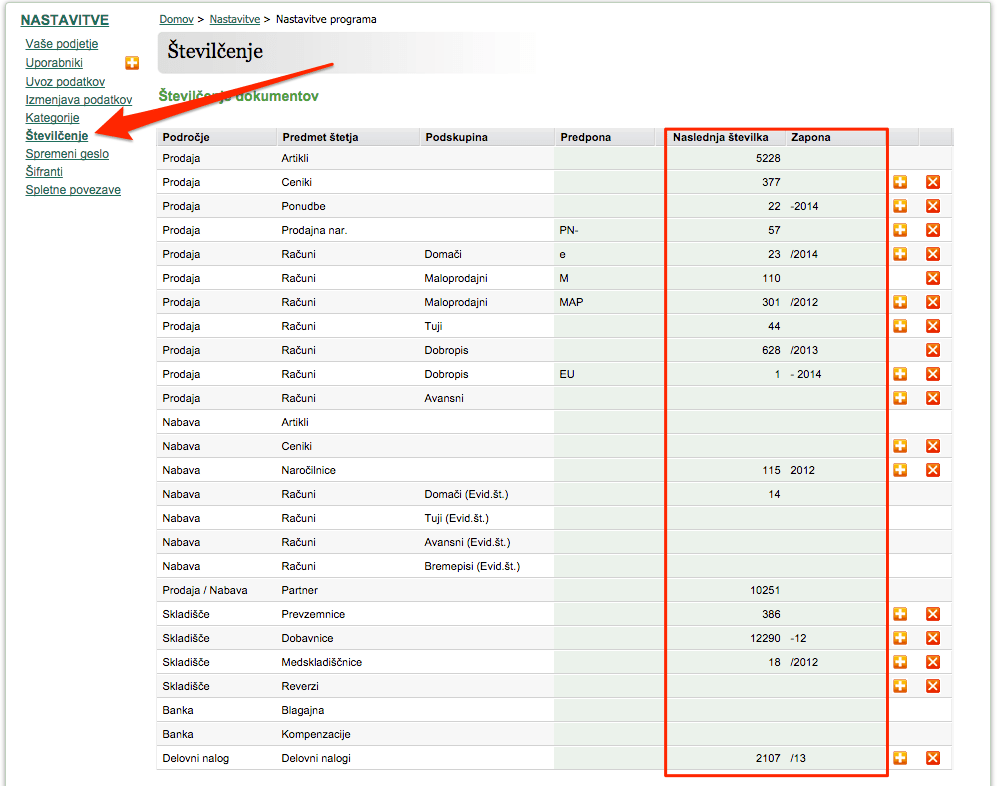Add numbering for Naročilnice row
The image size is (997, 786).
pyautogui.click(x=900, y=470)
